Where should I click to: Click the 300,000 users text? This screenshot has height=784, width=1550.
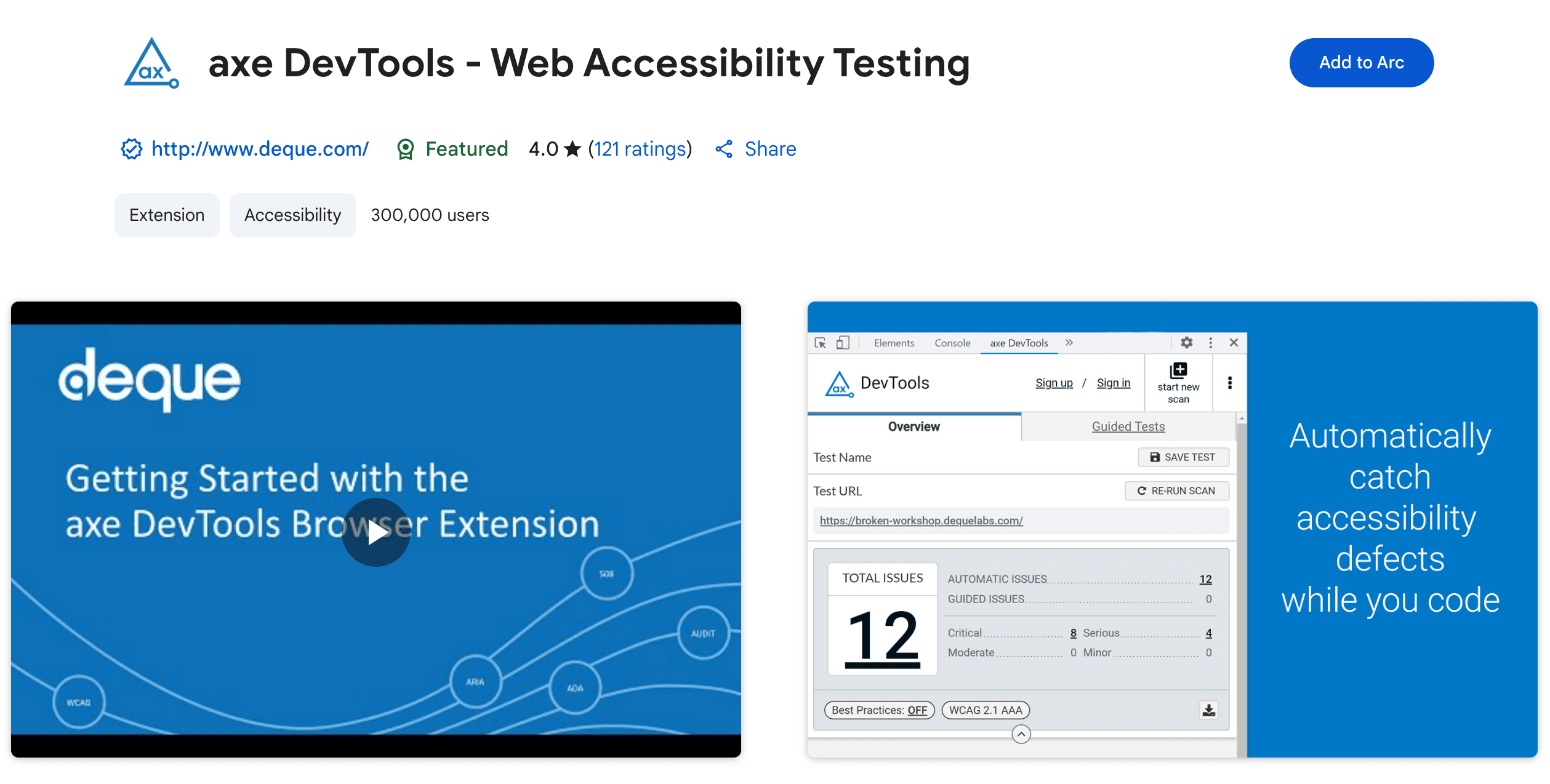click(x=430, y=215)
